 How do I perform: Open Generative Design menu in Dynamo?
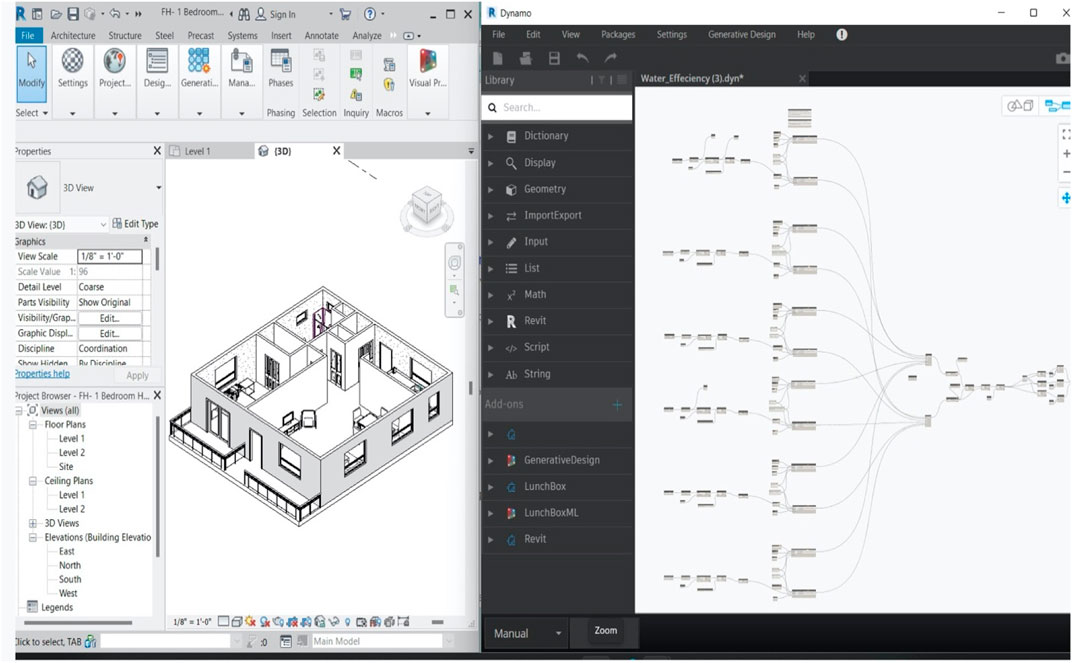tap(742, 34)
